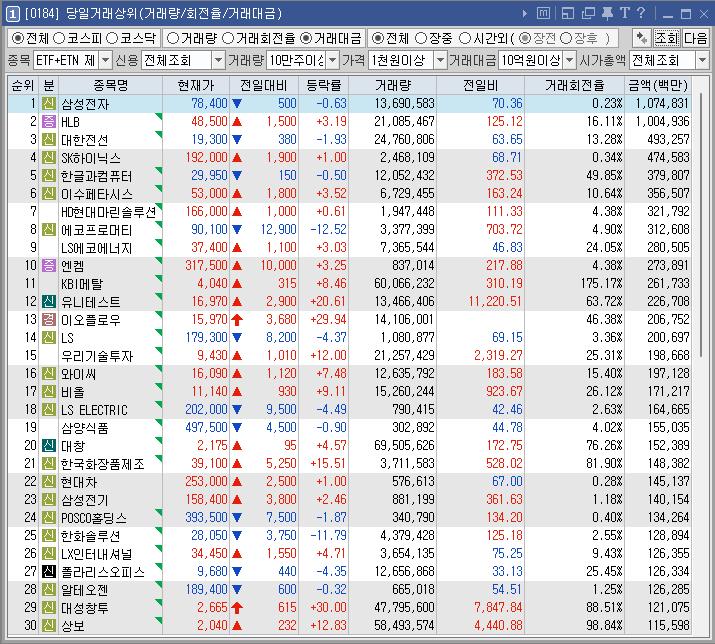Open the 시가총액 전체조회 dropdown
Image resolution: width=715 pixels, height=644 pixels.
point(702,60)
